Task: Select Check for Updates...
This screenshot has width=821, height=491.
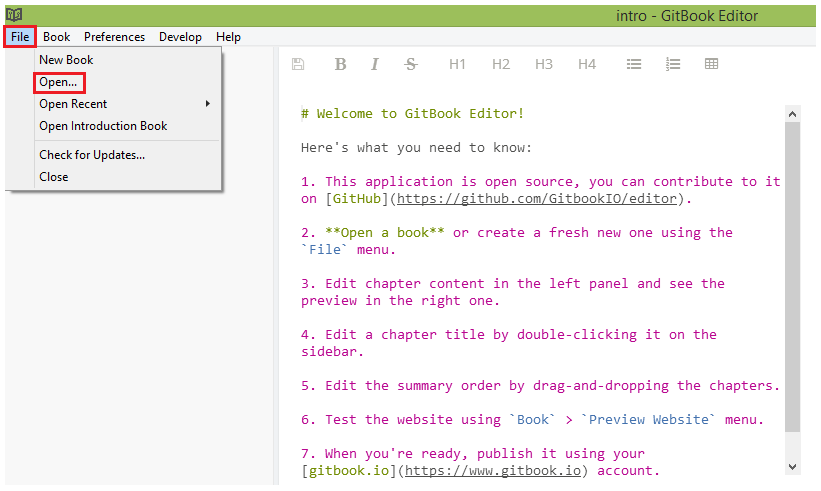Action: click(x=128, y=155)
